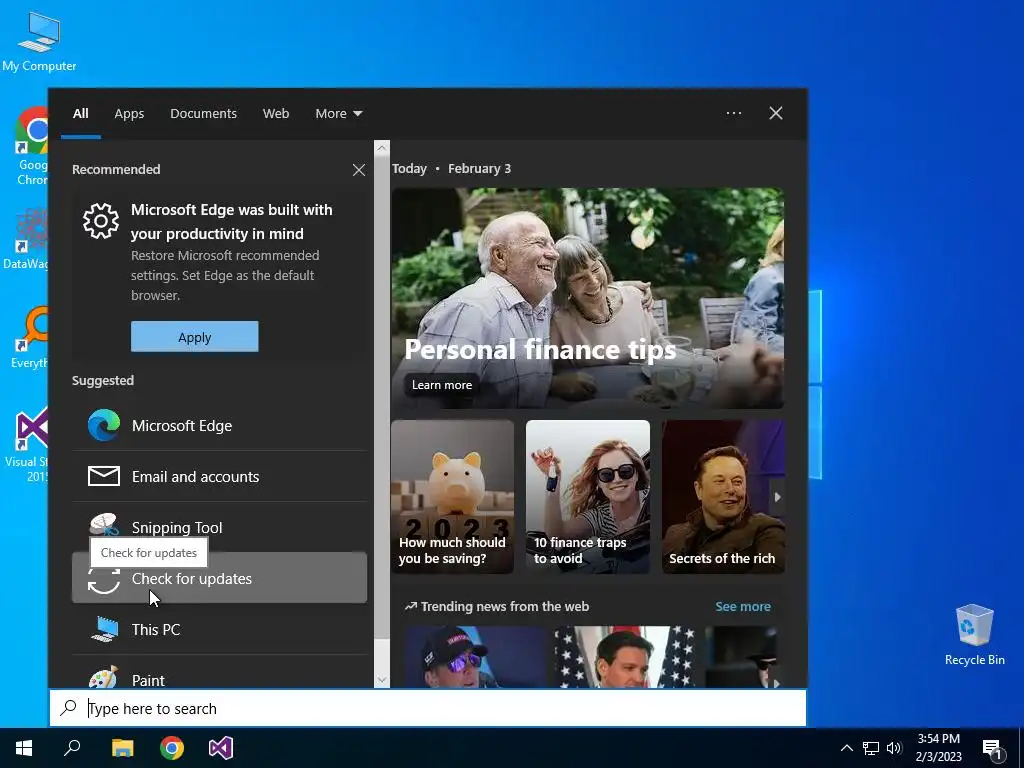The height and width of the screenshot is (768, 1024).
Task: Switch to the Apps search tab
Action: [129, 114]
